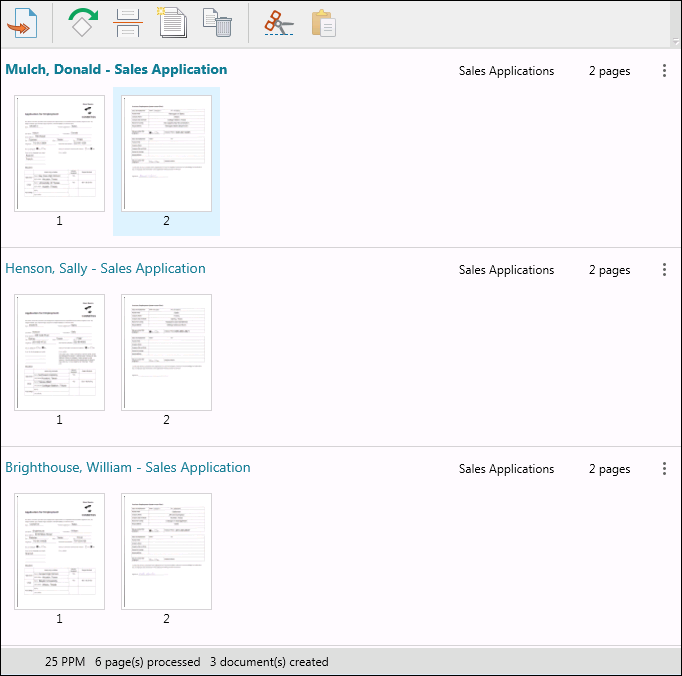Select page 1 thumbnail of Brighthouse document

point(59,551)
